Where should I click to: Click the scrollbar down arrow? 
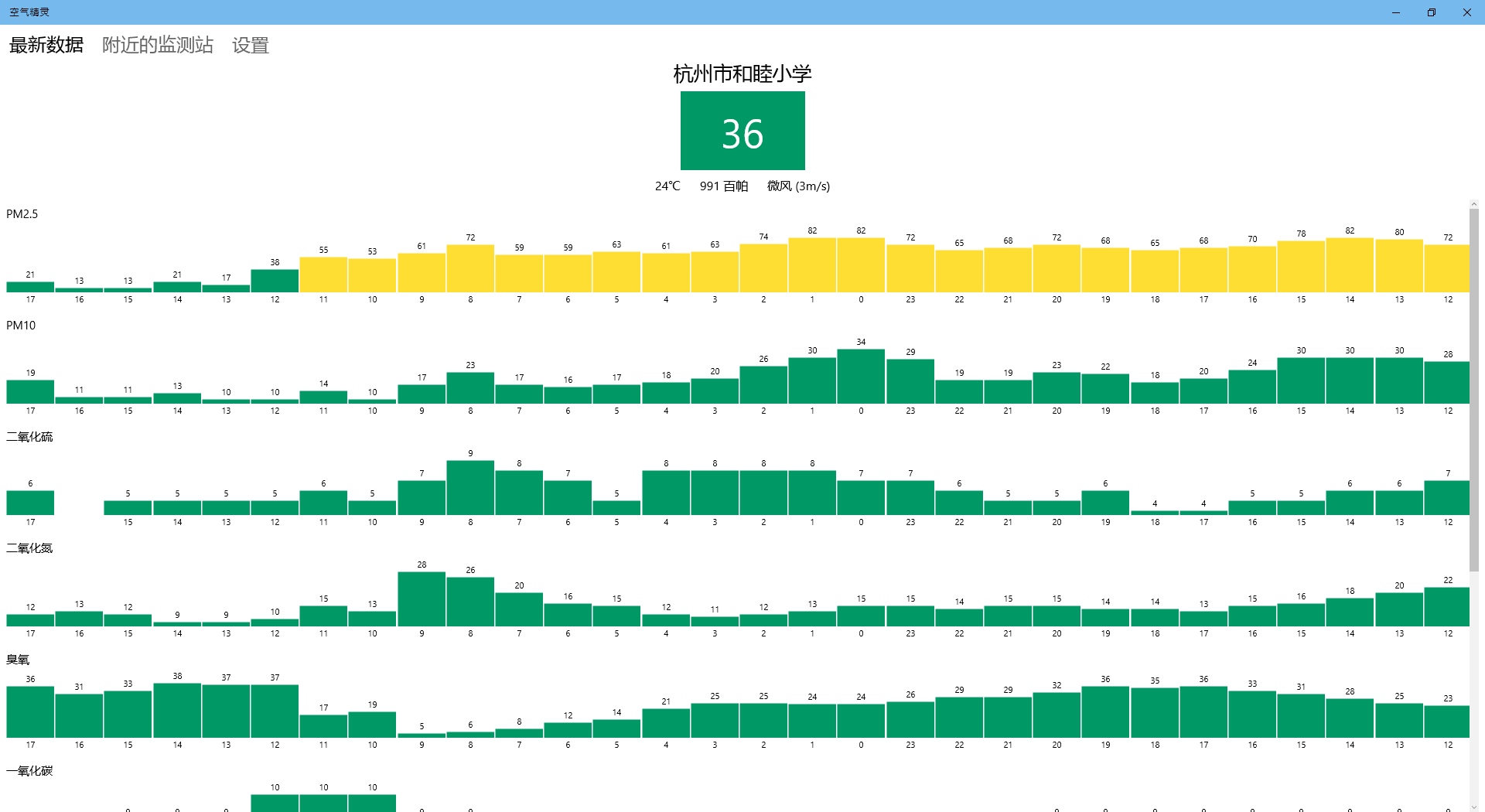1474,806
